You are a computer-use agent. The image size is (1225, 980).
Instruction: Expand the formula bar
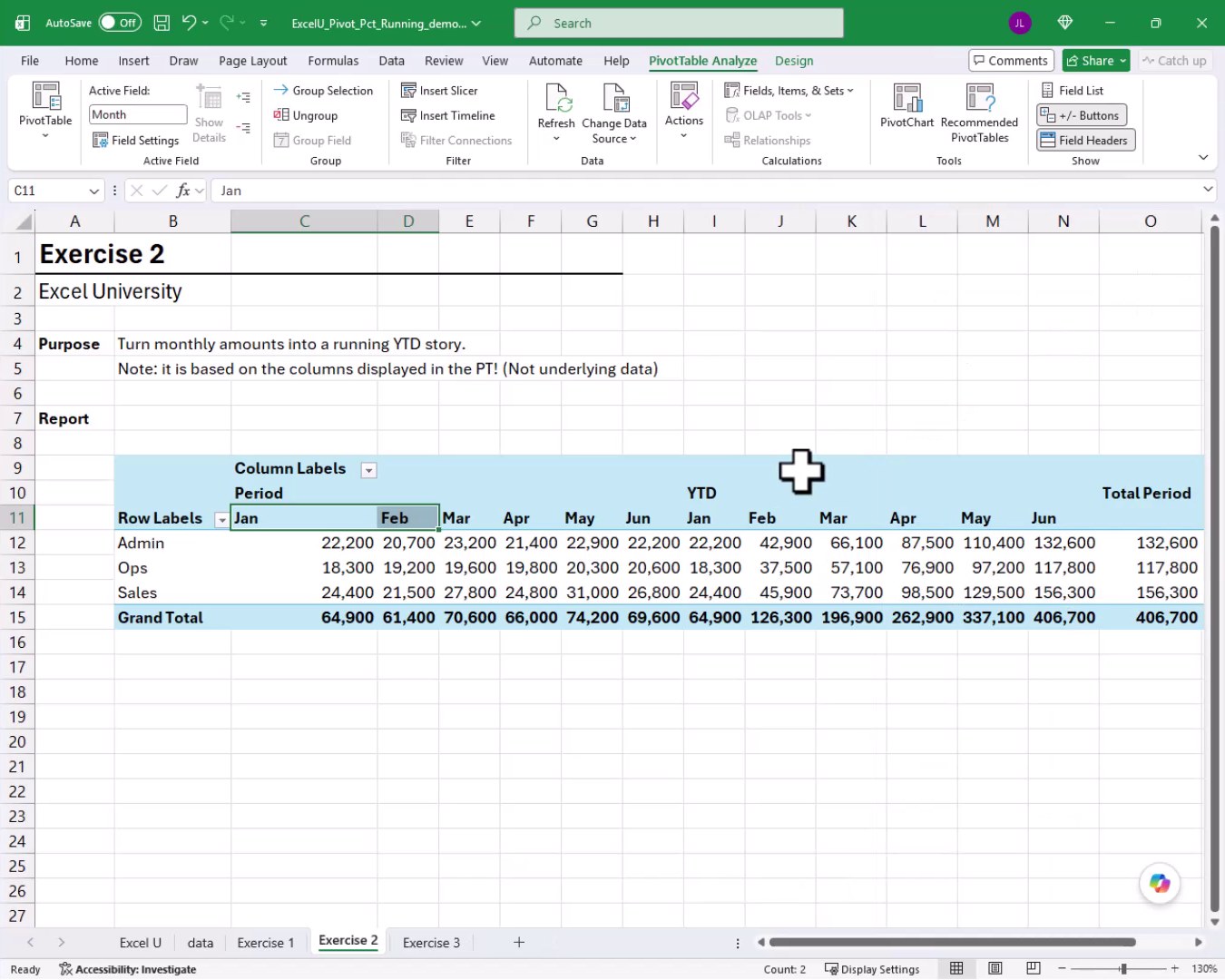pos(1208,190)
